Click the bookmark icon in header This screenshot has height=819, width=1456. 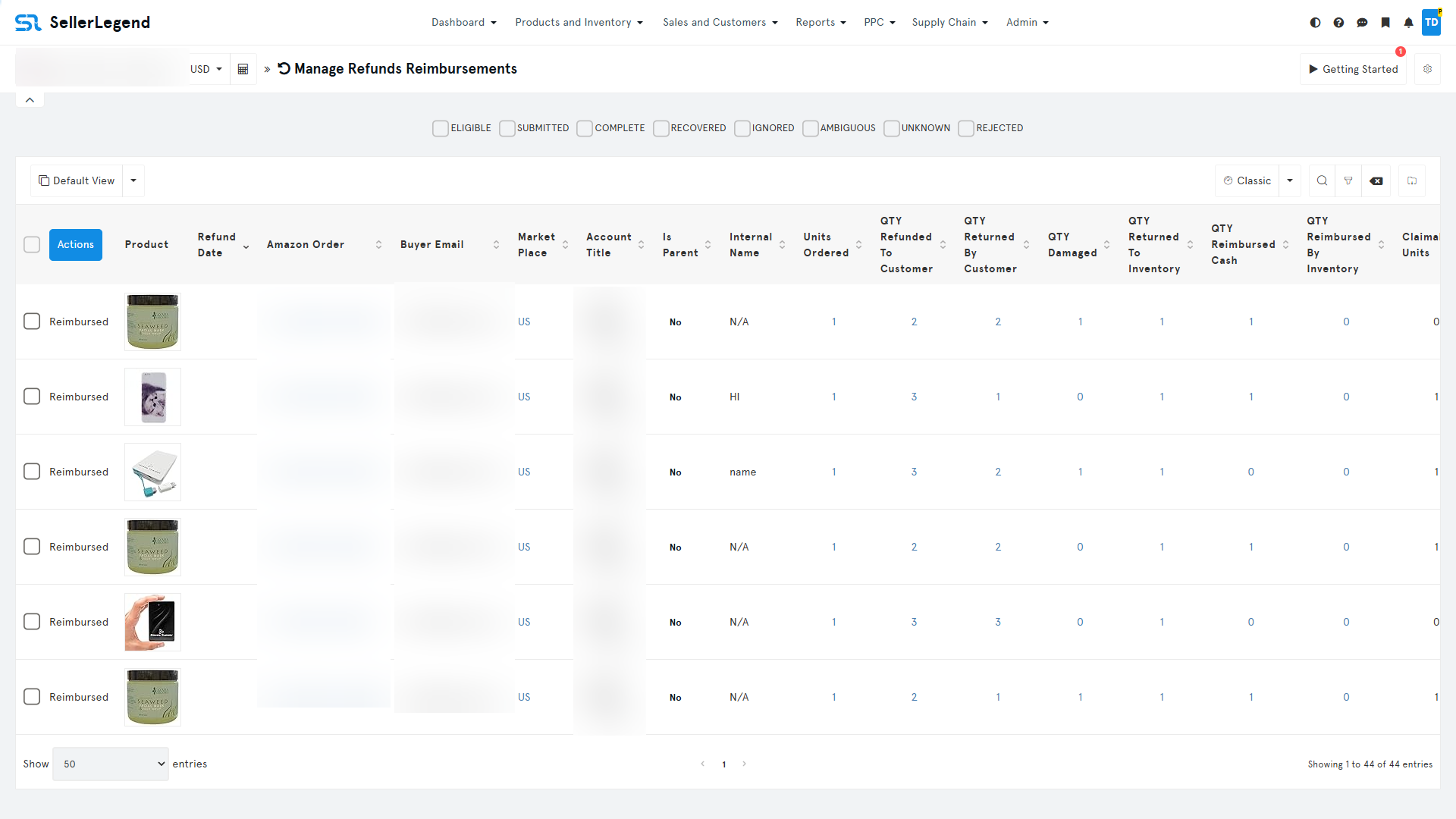(x=1385, y=23)
